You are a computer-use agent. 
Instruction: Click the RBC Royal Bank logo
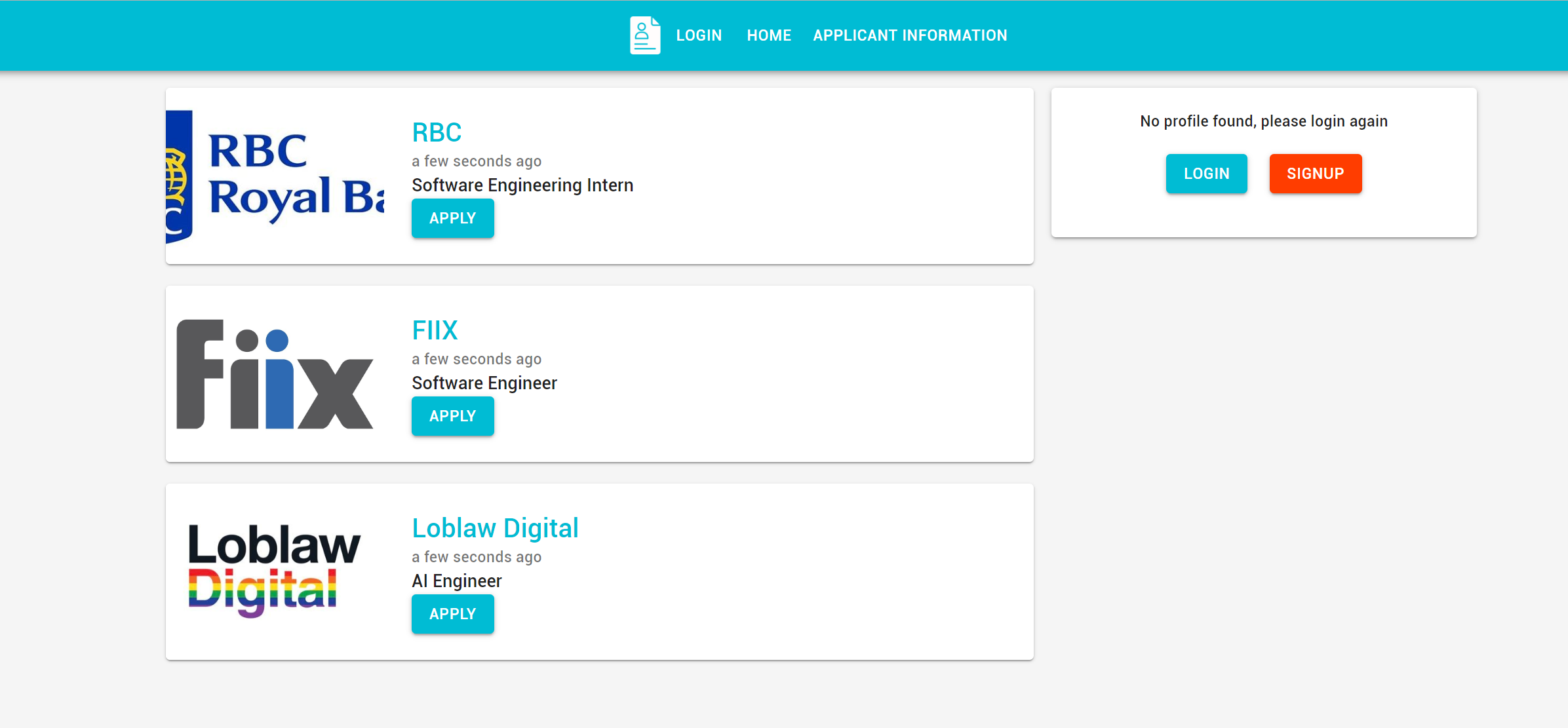(x=275, y=177)
